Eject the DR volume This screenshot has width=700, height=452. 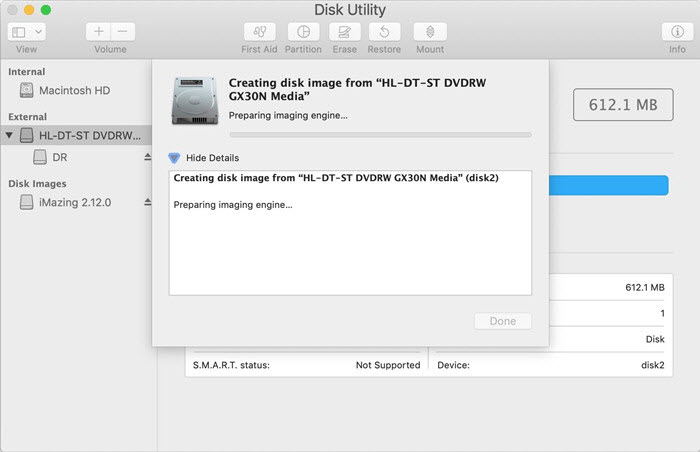tap(147, 157)
